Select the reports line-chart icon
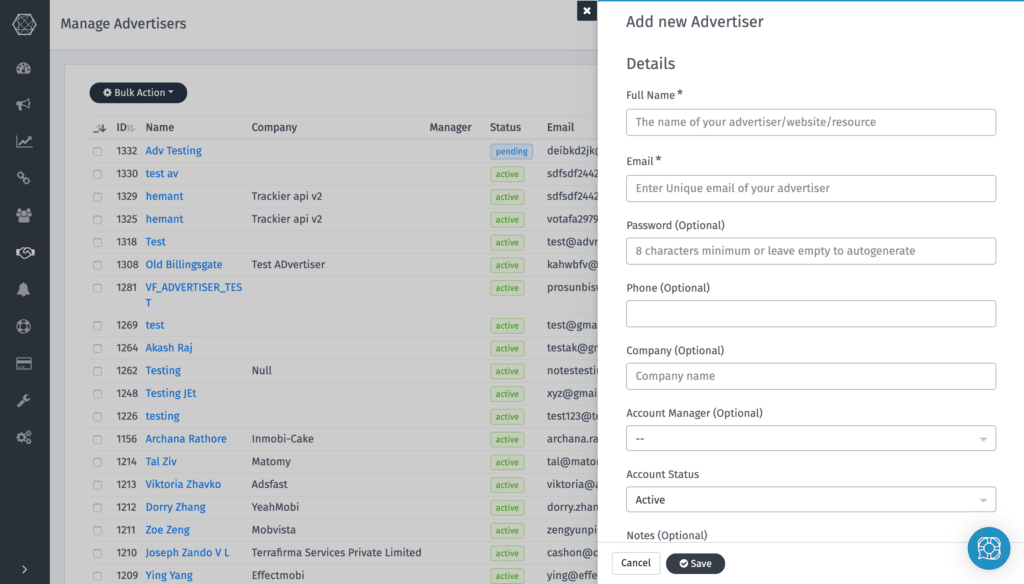The width and height of the screenshot is (1024, 584). [x=24, y=141]
